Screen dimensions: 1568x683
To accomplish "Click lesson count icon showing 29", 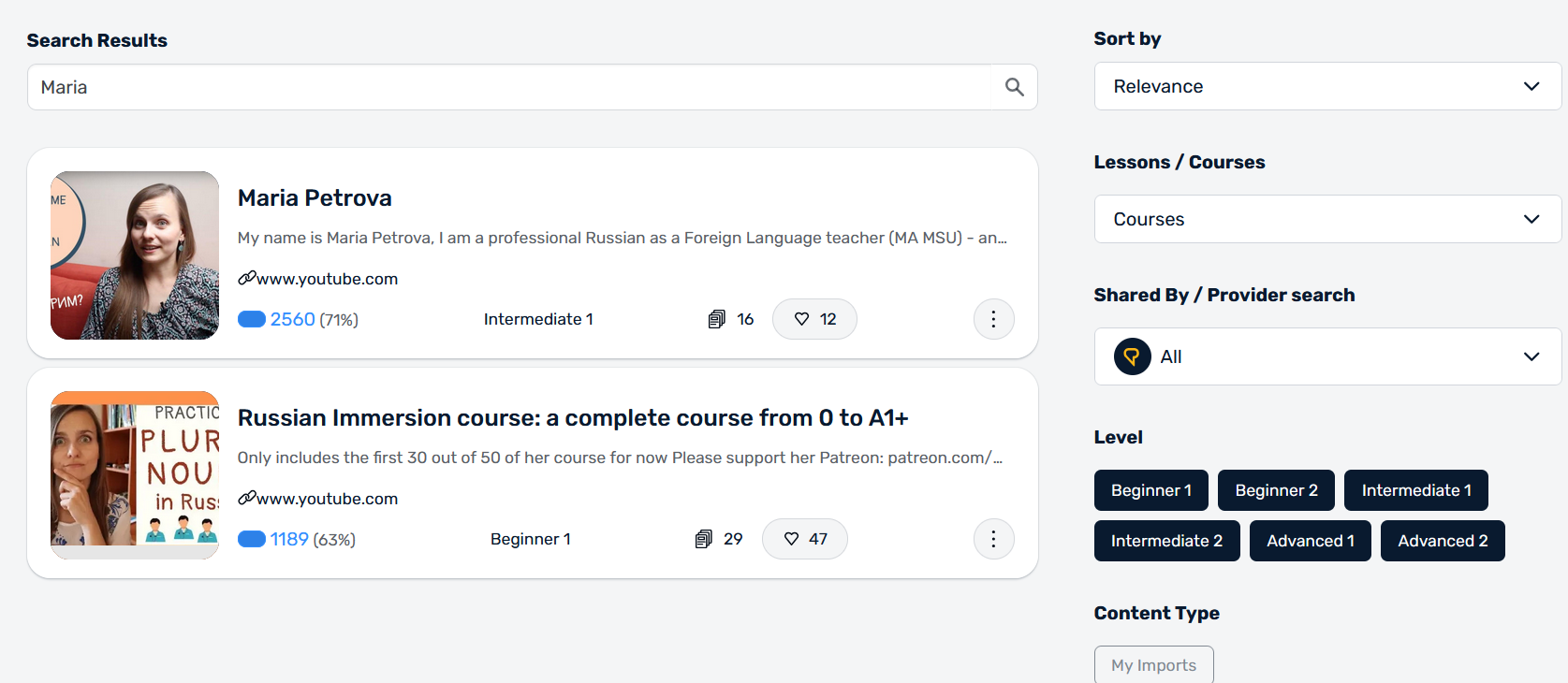I will tap(704, 539).
